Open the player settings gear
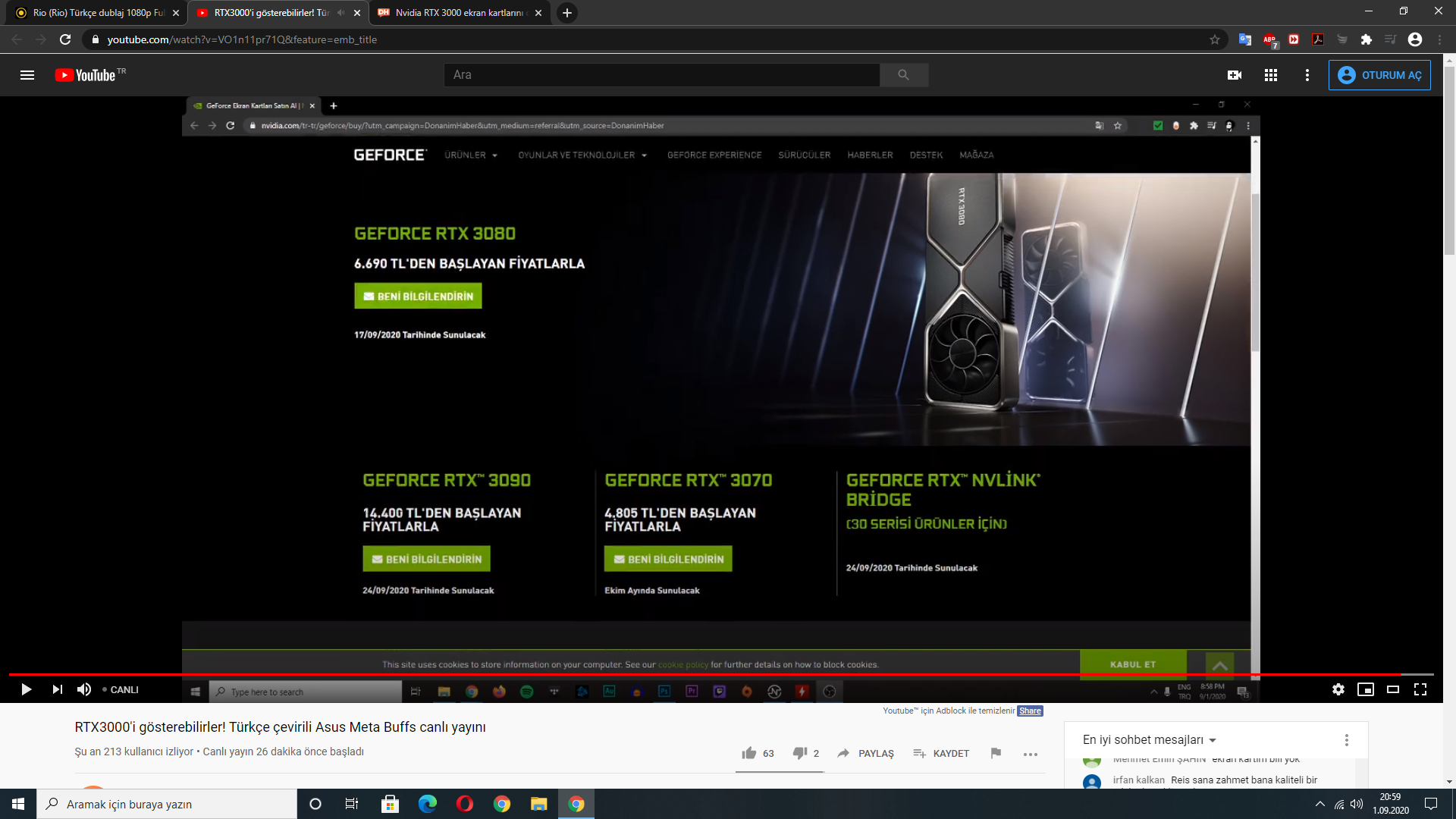 [1338, 689]
